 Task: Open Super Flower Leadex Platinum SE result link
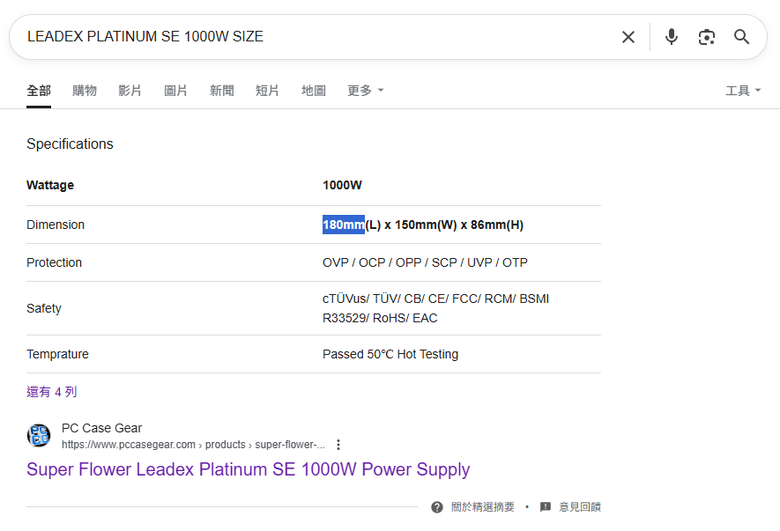248,469
